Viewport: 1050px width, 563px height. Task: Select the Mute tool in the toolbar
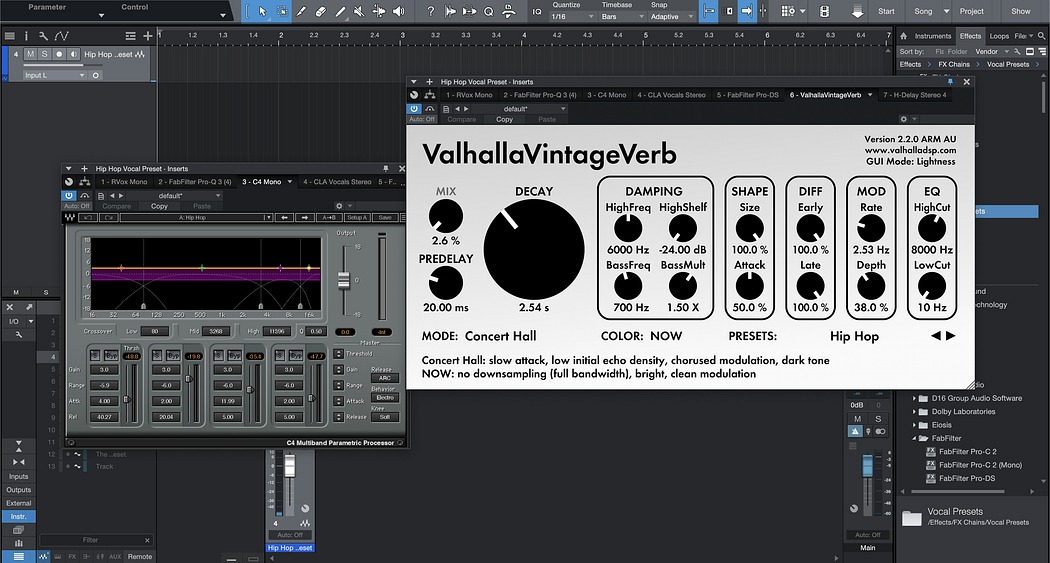[357, 11]
